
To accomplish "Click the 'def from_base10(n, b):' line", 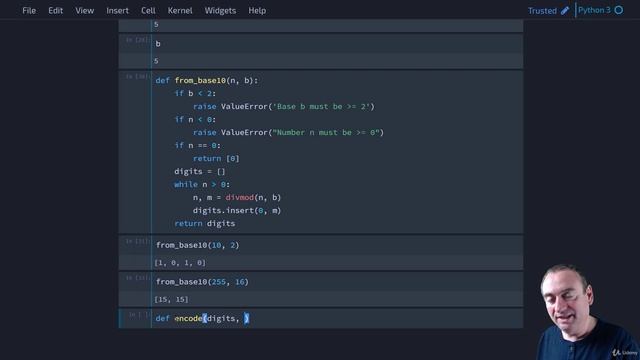I will click(207, 80).
